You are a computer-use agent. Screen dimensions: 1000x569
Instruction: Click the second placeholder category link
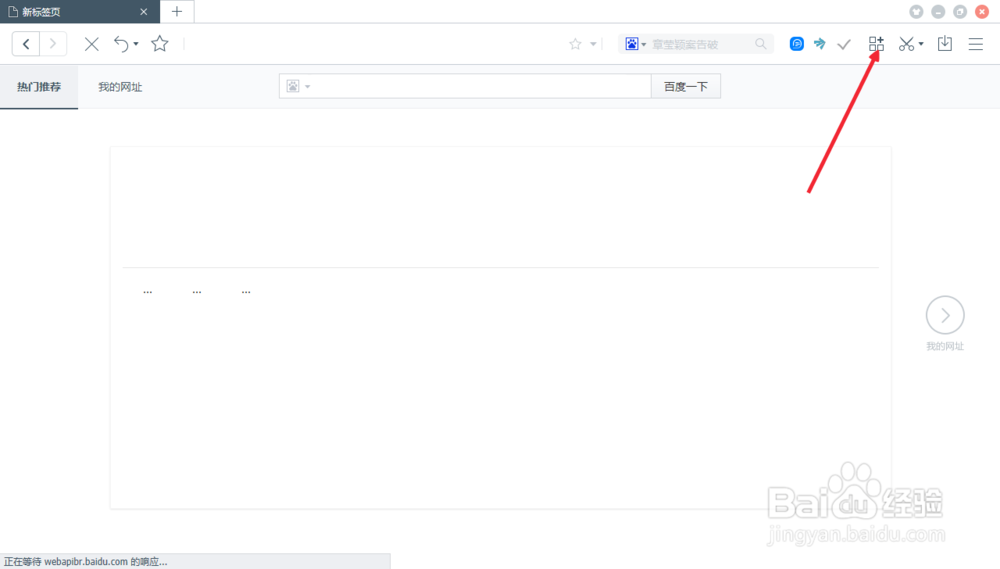(x=196, y=292)
